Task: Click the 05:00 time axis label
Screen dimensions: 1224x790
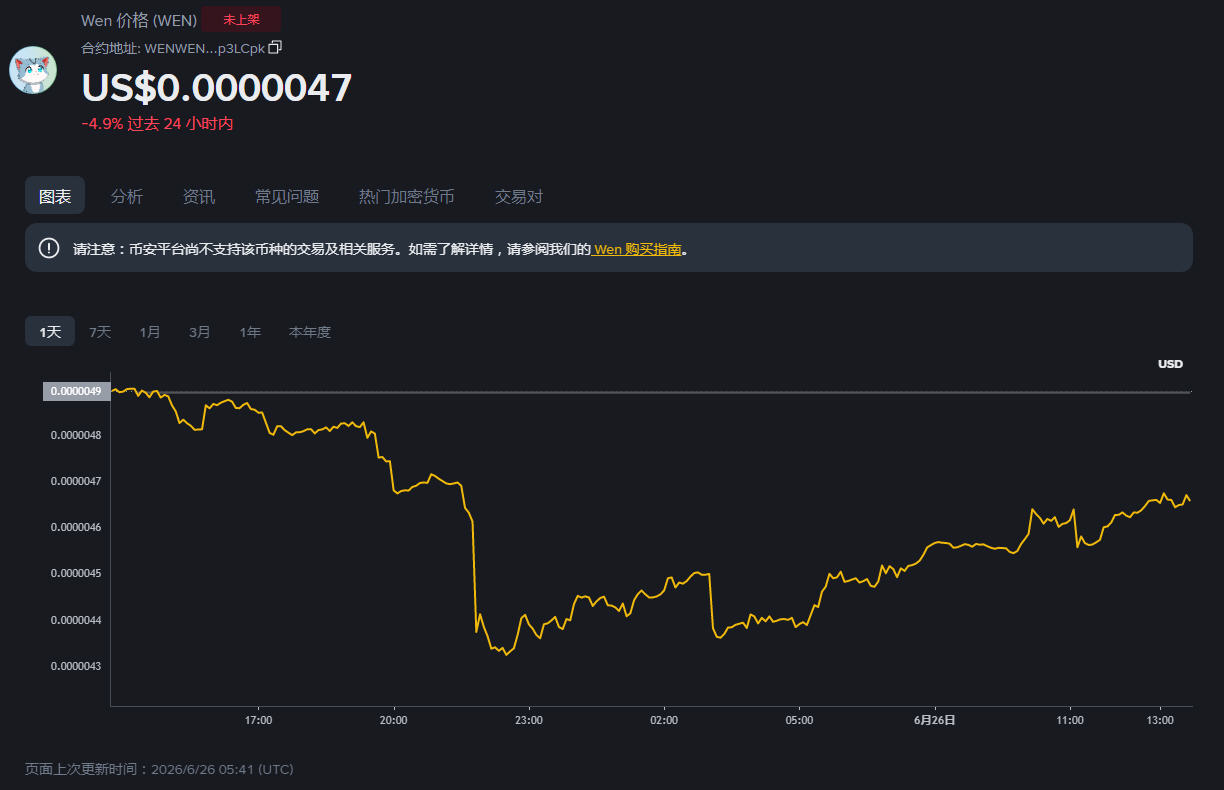Action: coord(799,720)
